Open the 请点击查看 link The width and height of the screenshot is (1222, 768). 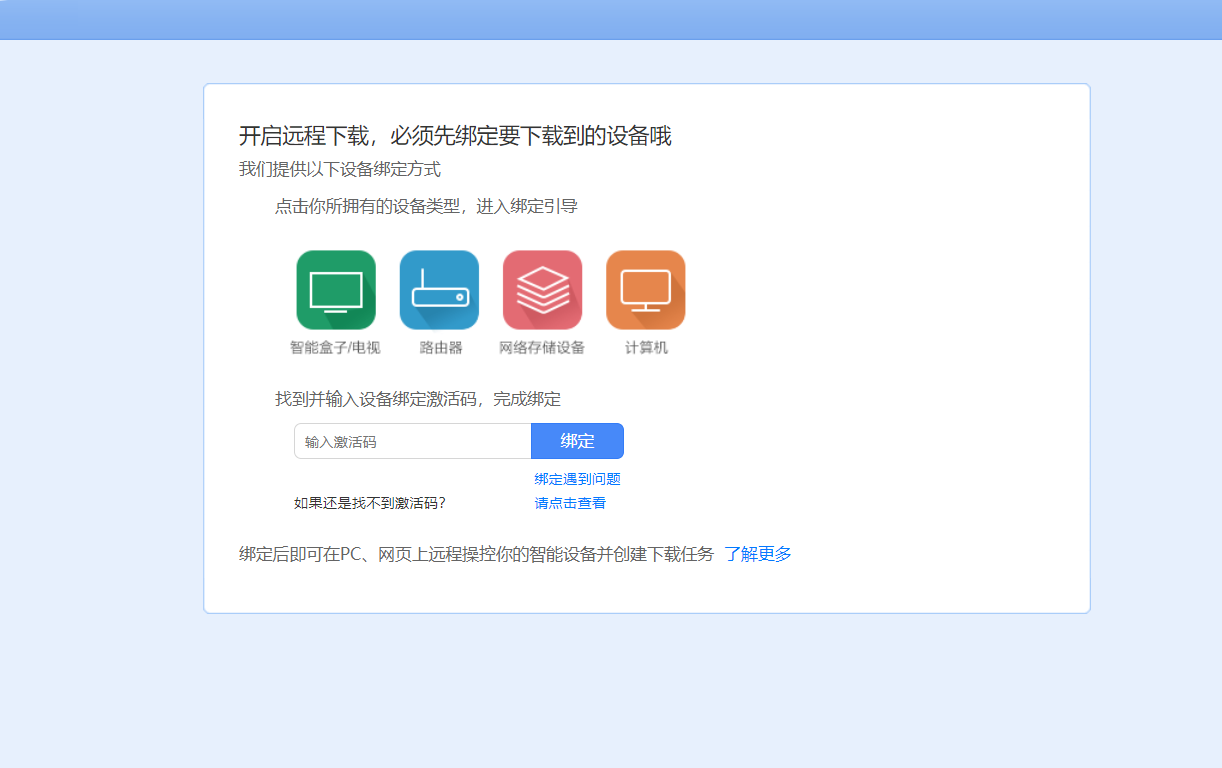570,503
